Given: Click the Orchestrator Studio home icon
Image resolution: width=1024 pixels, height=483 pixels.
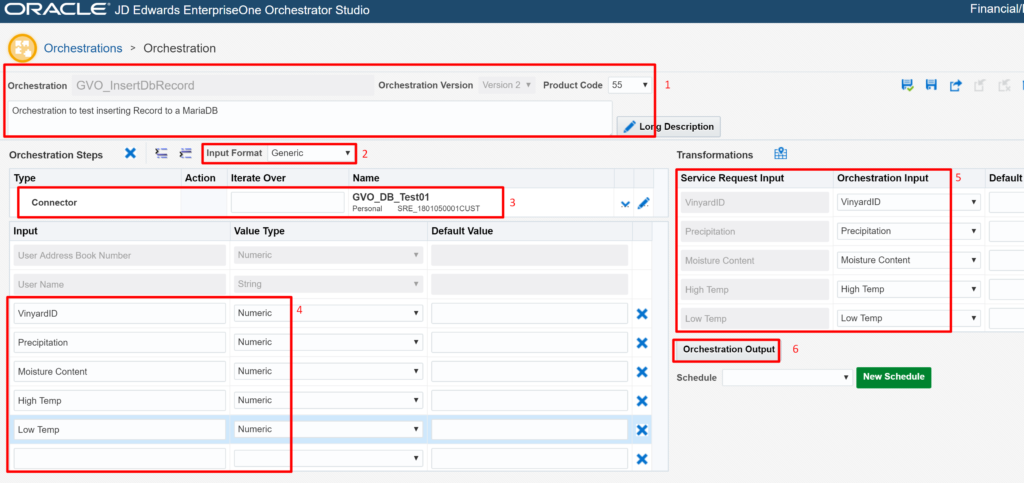Looking at the screenshot, I should [22, 48].
